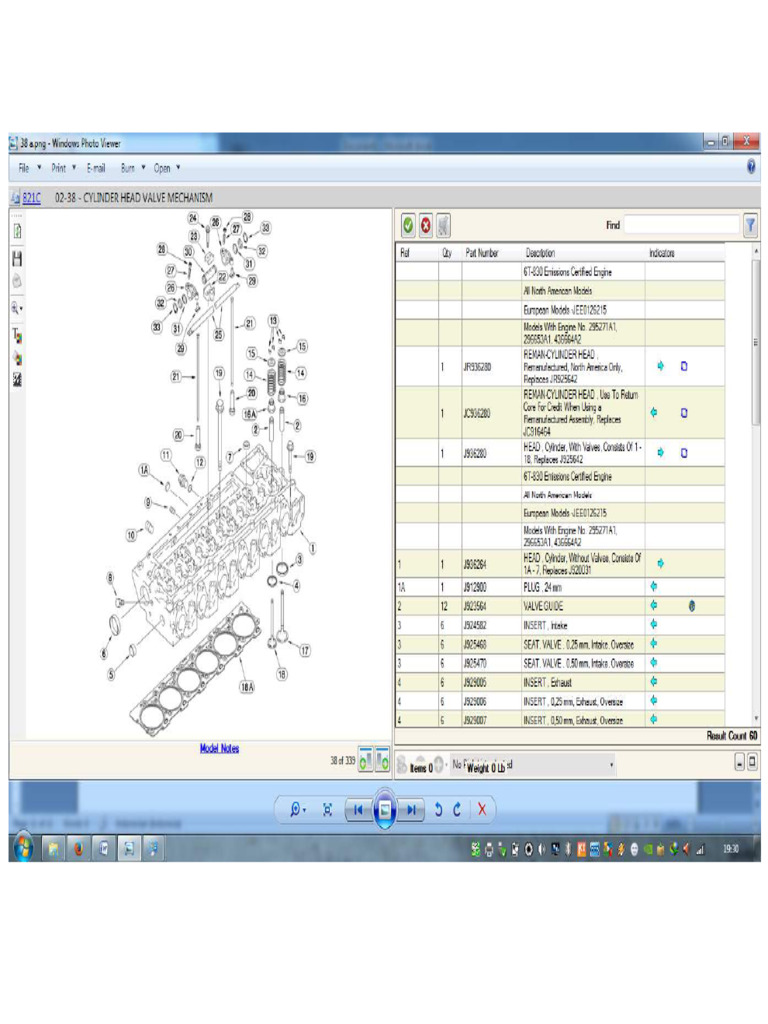
Task: Click the arrow indicator for J936284 row
Action: [660, 563]
